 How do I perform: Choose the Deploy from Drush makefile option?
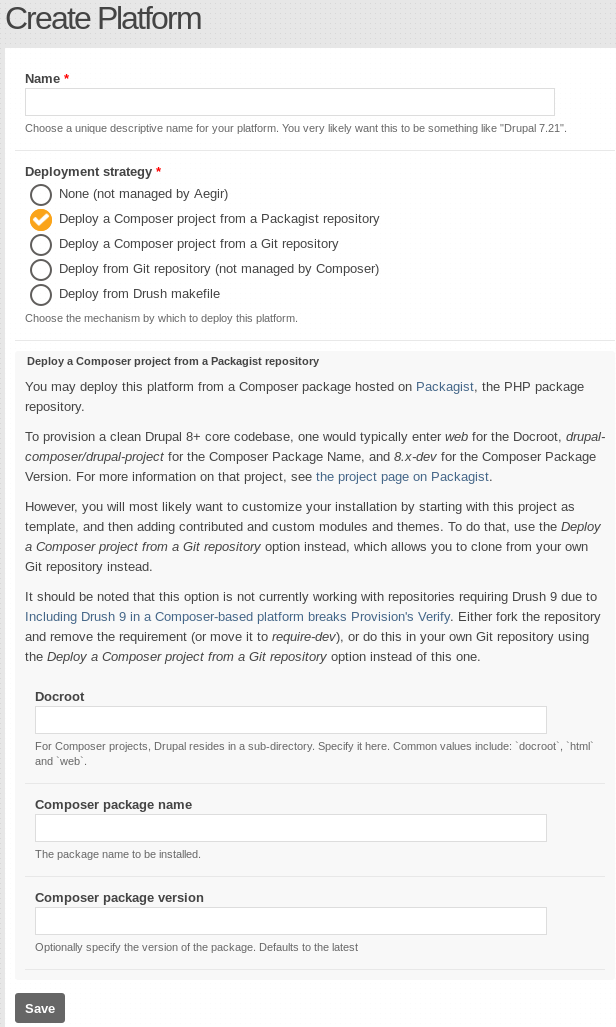(x=41, y=294)
